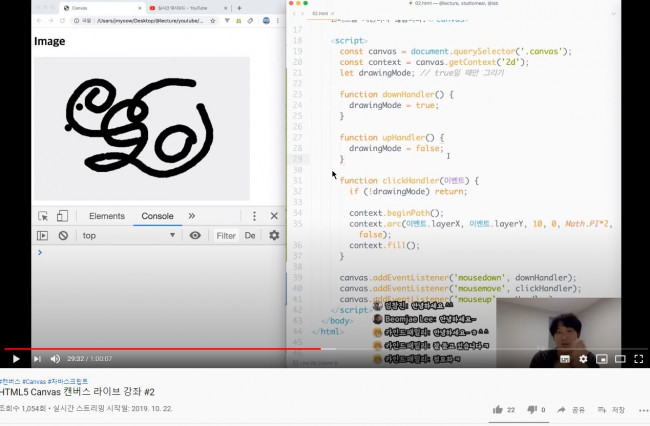This screenshot has height=426, width=650.
Task: Play the YouTube video
Action: point(16,359)
